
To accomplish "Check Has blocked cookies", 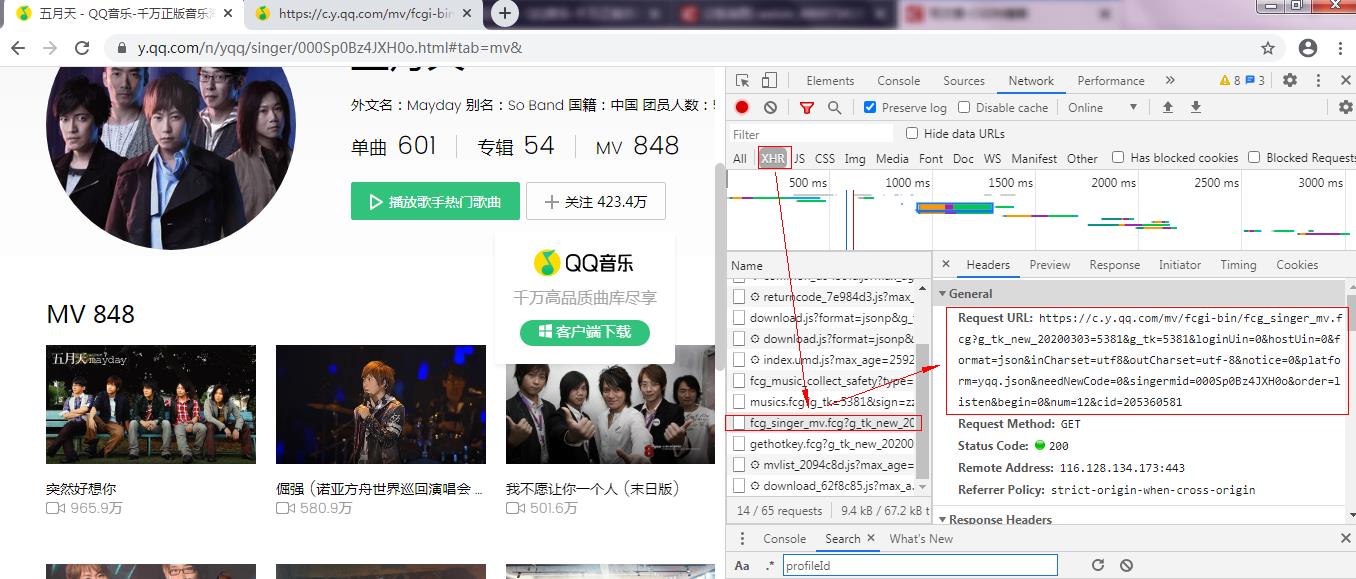I will pos(1118,157).
